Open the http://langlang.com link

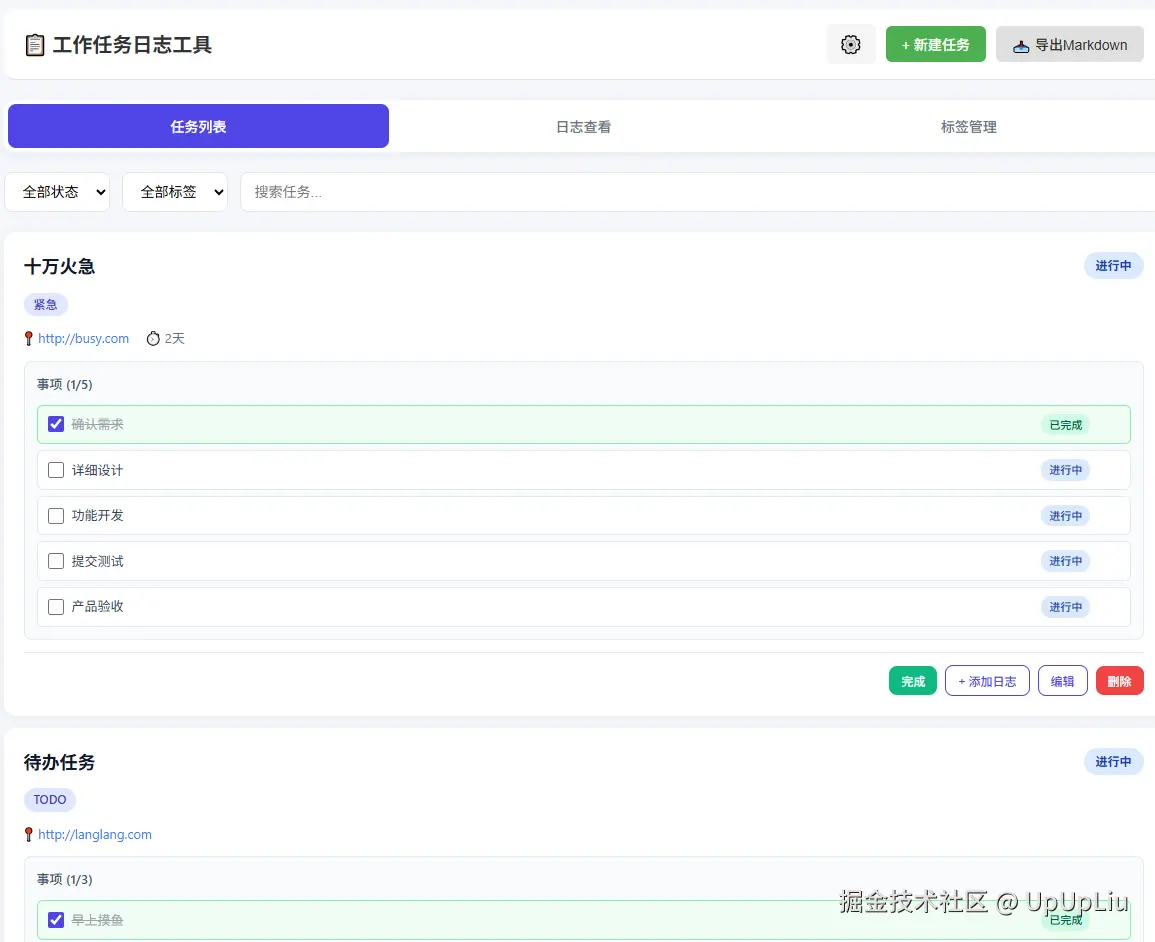[94, 834]
